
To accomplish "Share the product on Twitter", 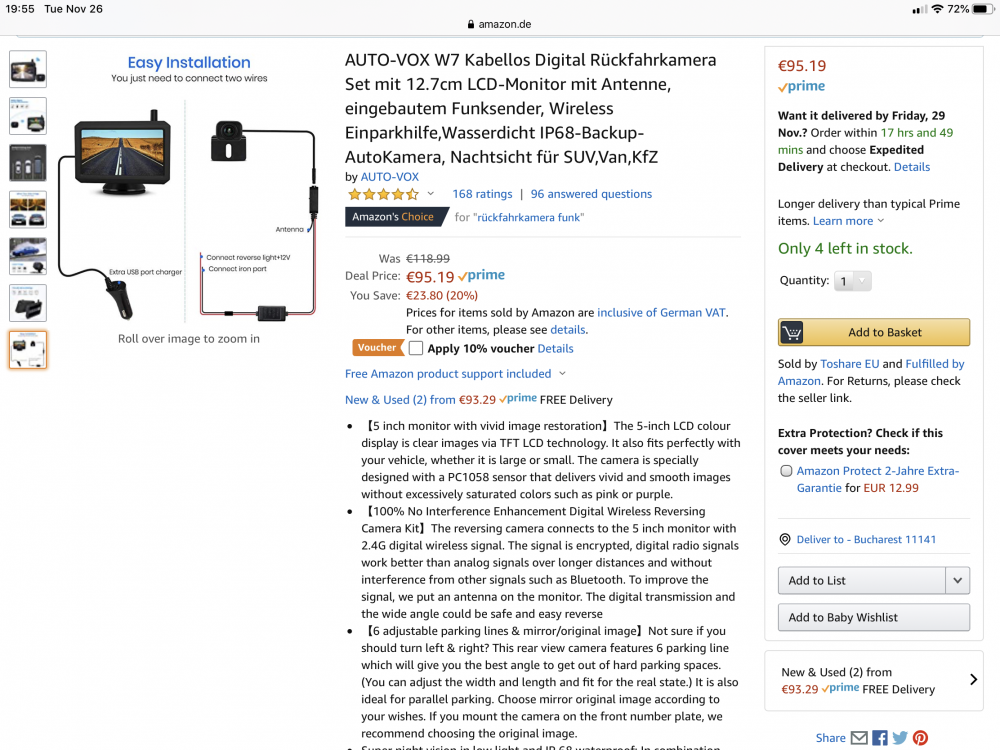I will click(900, 738).
